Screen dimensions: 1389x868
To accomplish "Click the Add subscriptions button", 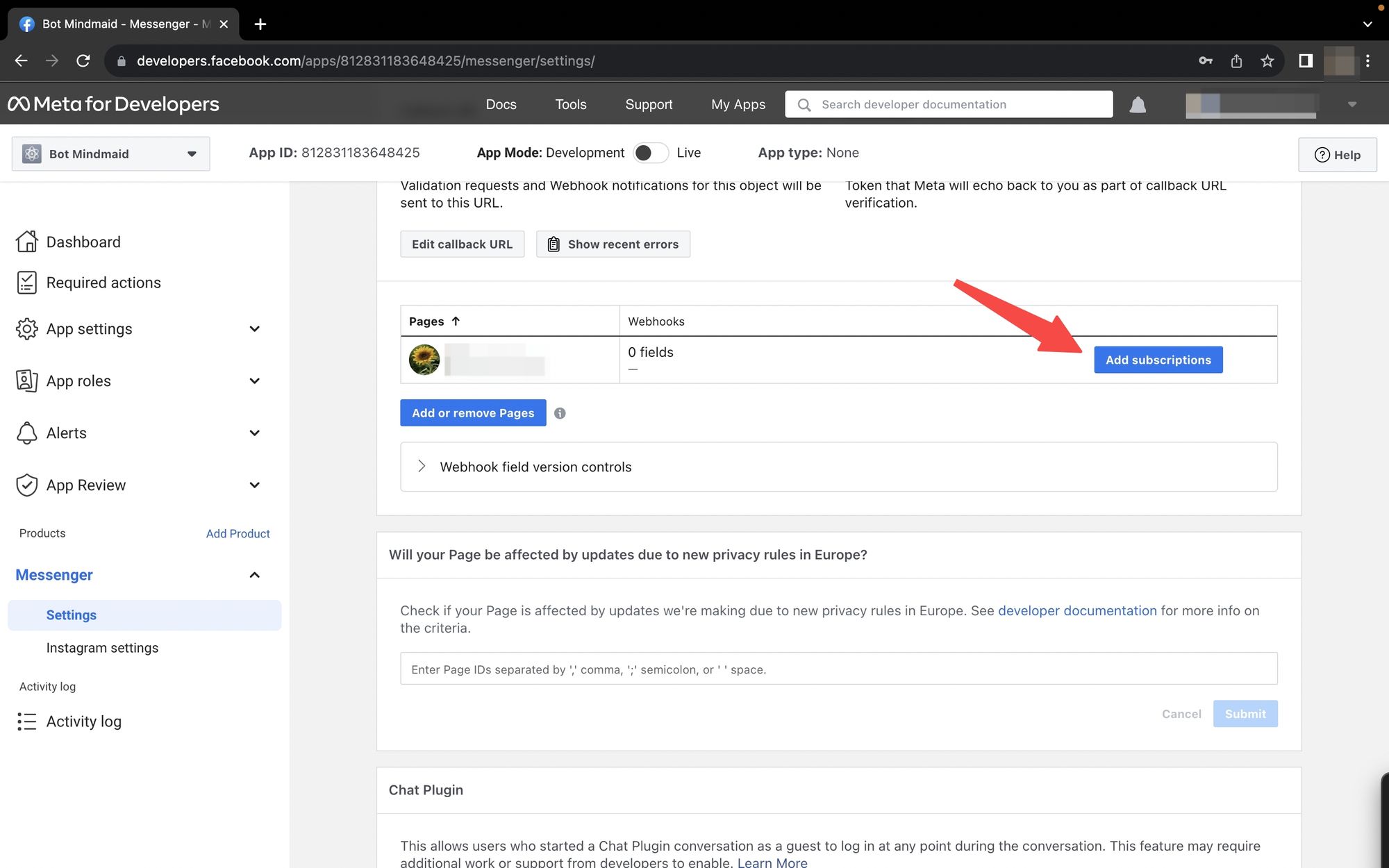I will [x=1158, y=360].
